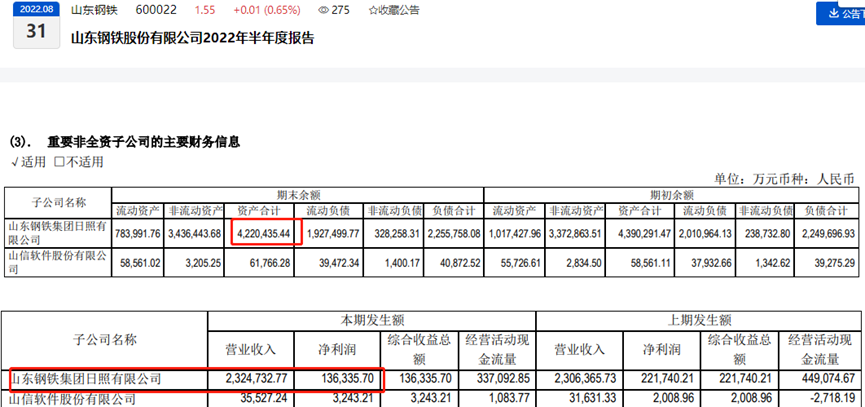Click the stock price 1.55

click(204, 10)
